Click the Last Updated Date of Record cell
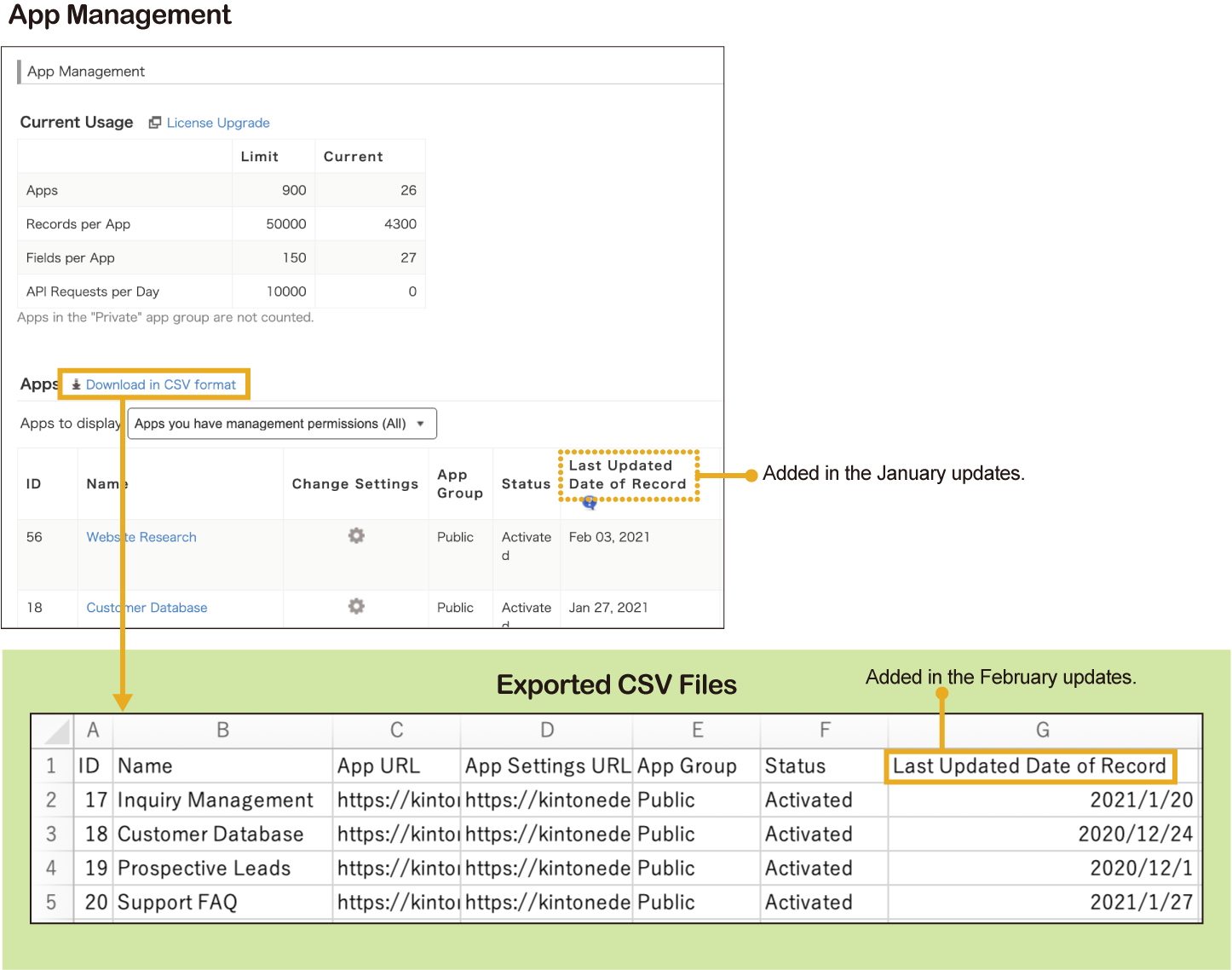Screen dimensions: 1232x970 point(1029,765)
